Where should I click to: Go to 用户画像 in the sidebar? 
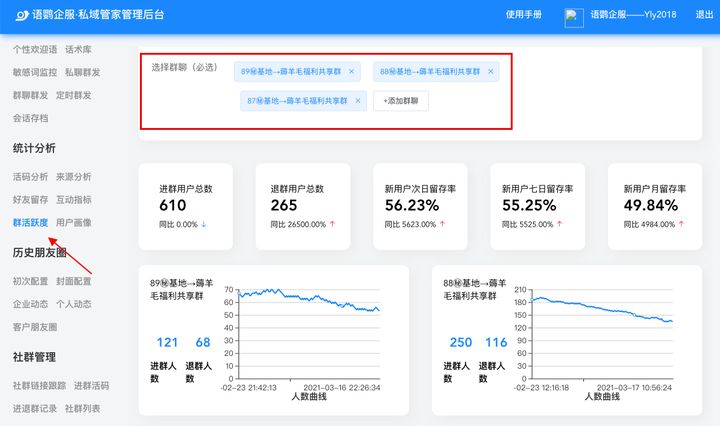[74, 222]
